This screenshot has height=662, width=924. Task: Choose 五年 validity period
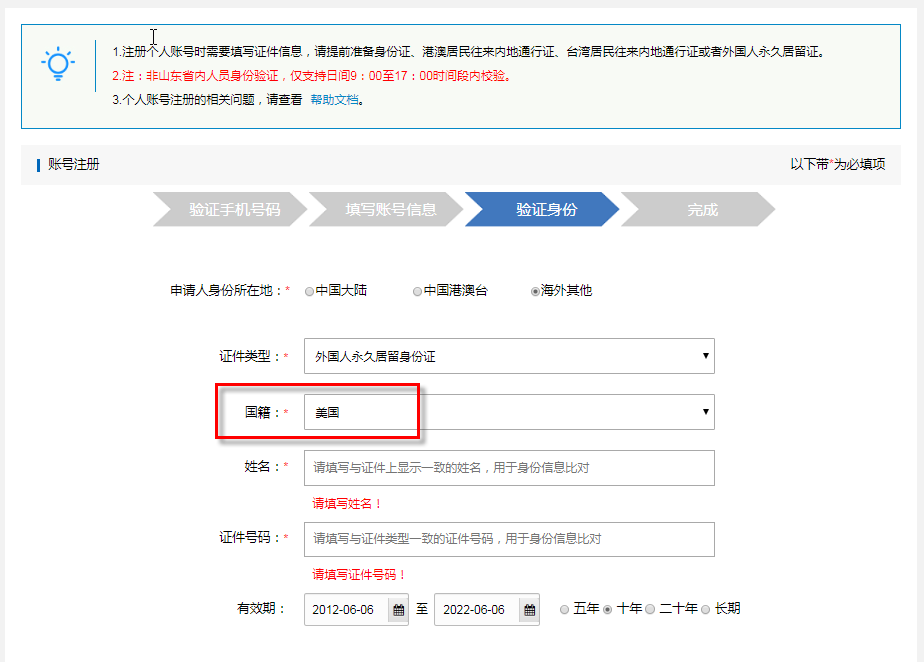(x=564, y=608)
